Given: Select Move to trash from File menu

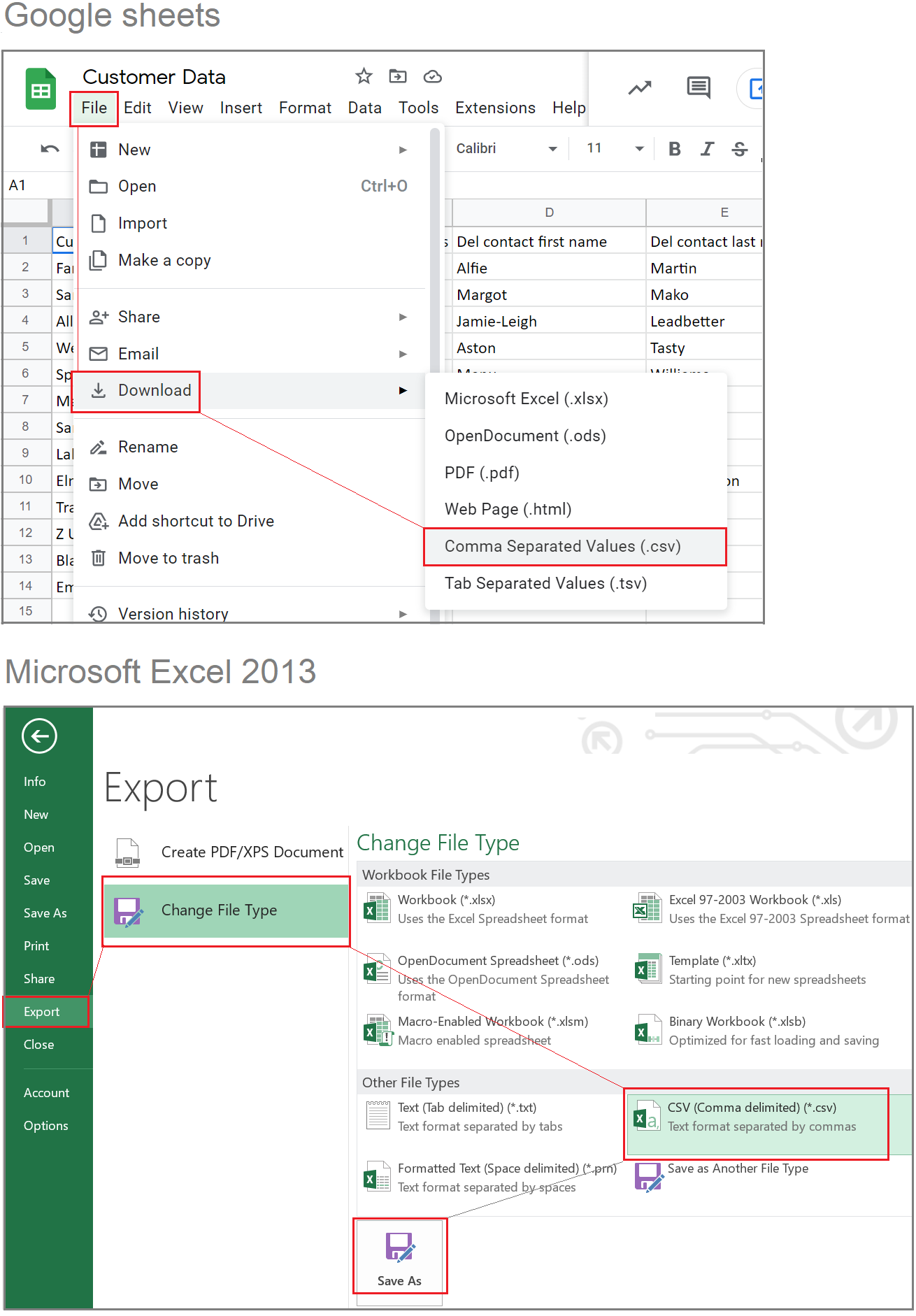Looking at the screenshot, I should 250,558.
